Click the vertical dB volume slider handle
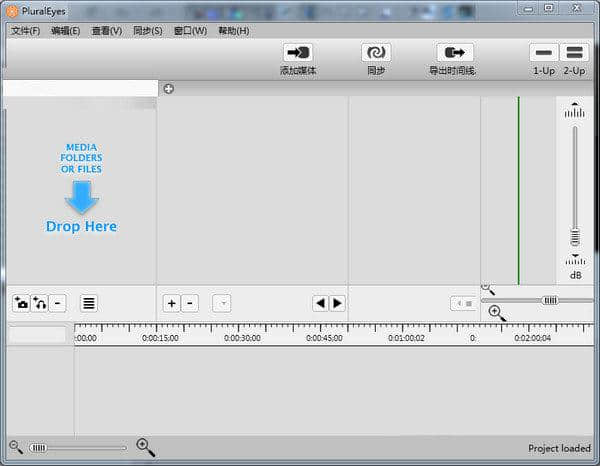This screenshot has height=466, width=600. [x=575, y=237]
